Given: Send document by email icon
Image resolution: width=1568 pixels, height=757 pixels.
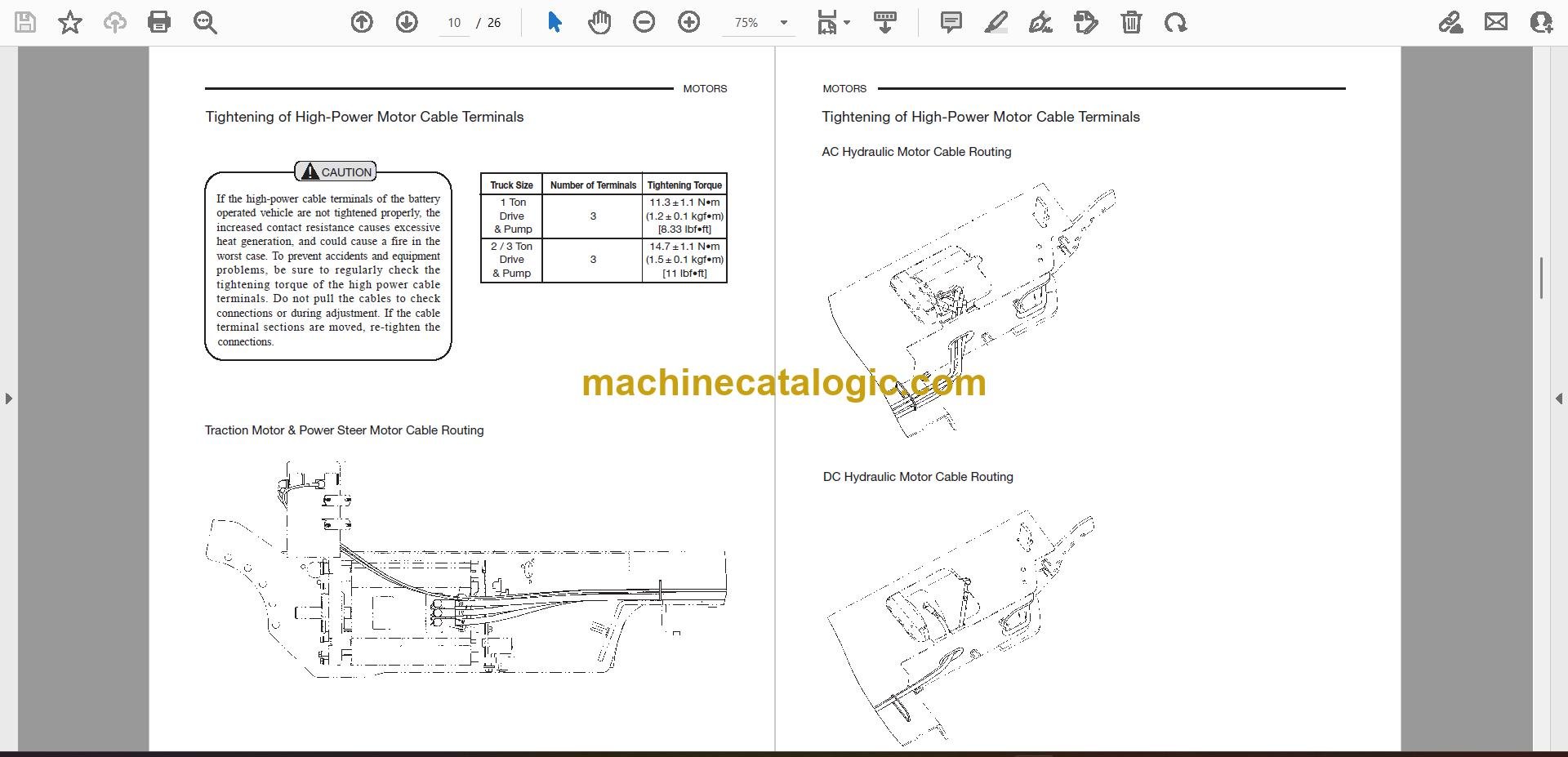Looking at the screenshot, I should [x=1496, y=22].
